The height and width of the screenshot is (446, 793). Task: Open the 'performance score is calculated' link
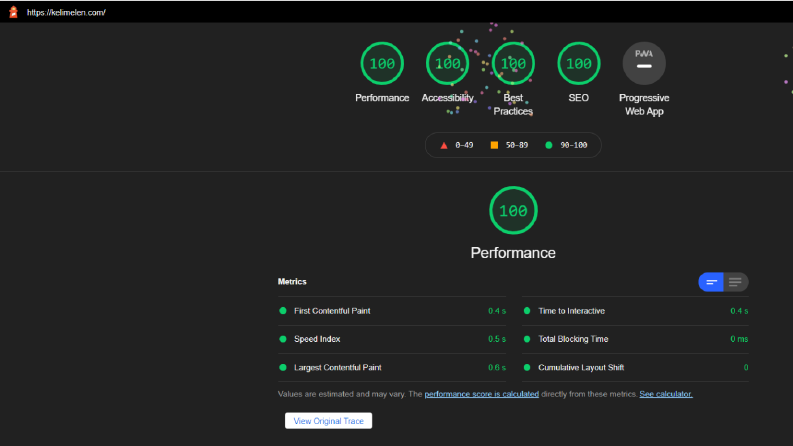pos(481,394)
